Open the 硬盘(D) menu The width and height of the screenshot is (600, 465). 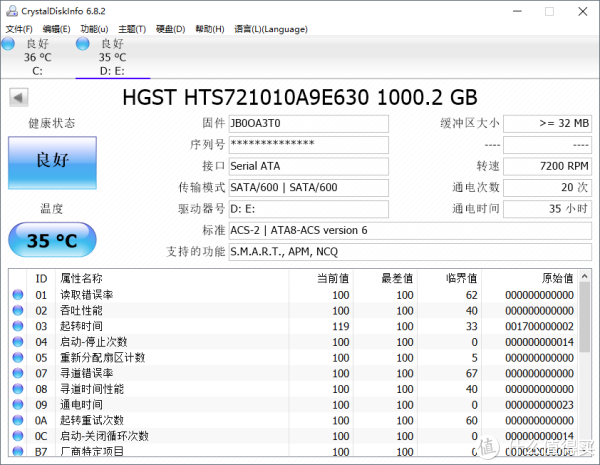tap(170, 29)
